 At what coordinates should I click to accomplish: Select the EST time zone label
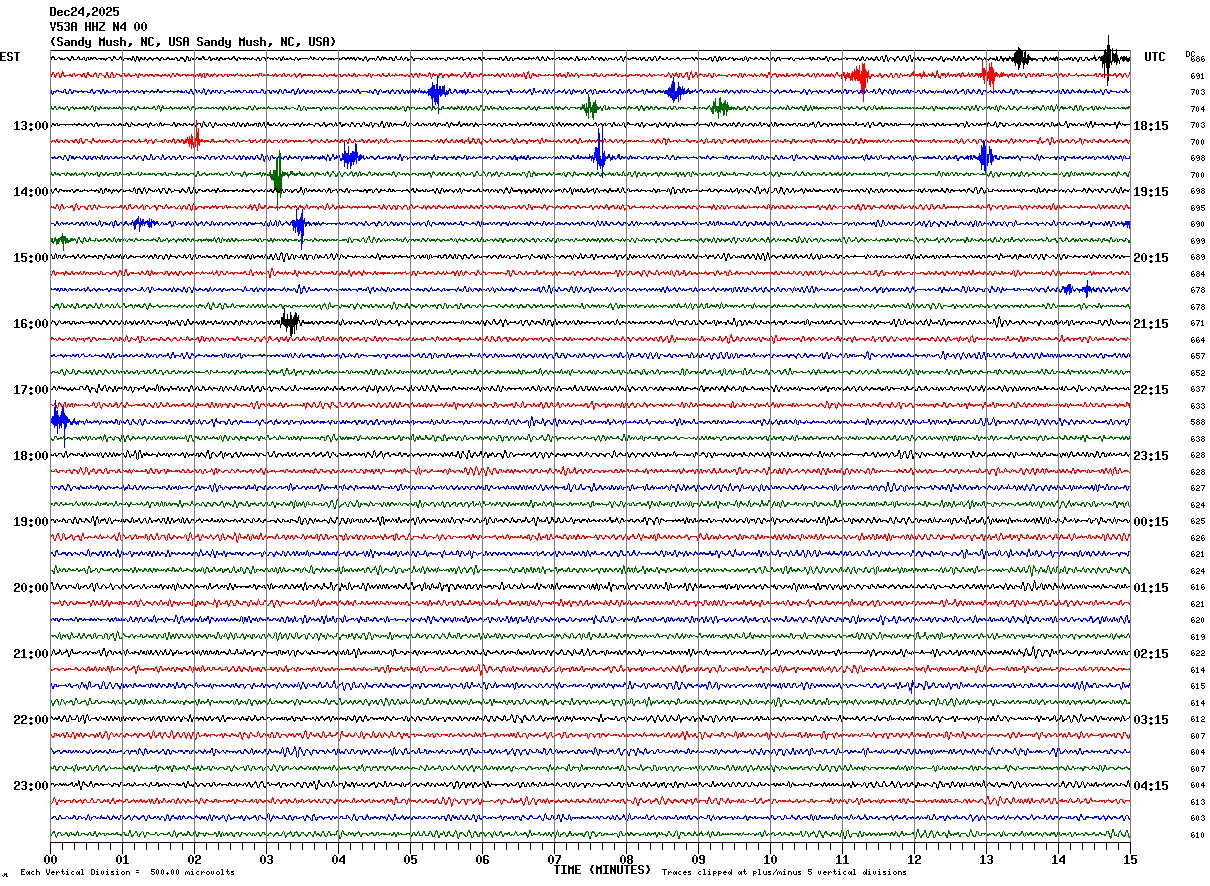[x=10, y=57]
